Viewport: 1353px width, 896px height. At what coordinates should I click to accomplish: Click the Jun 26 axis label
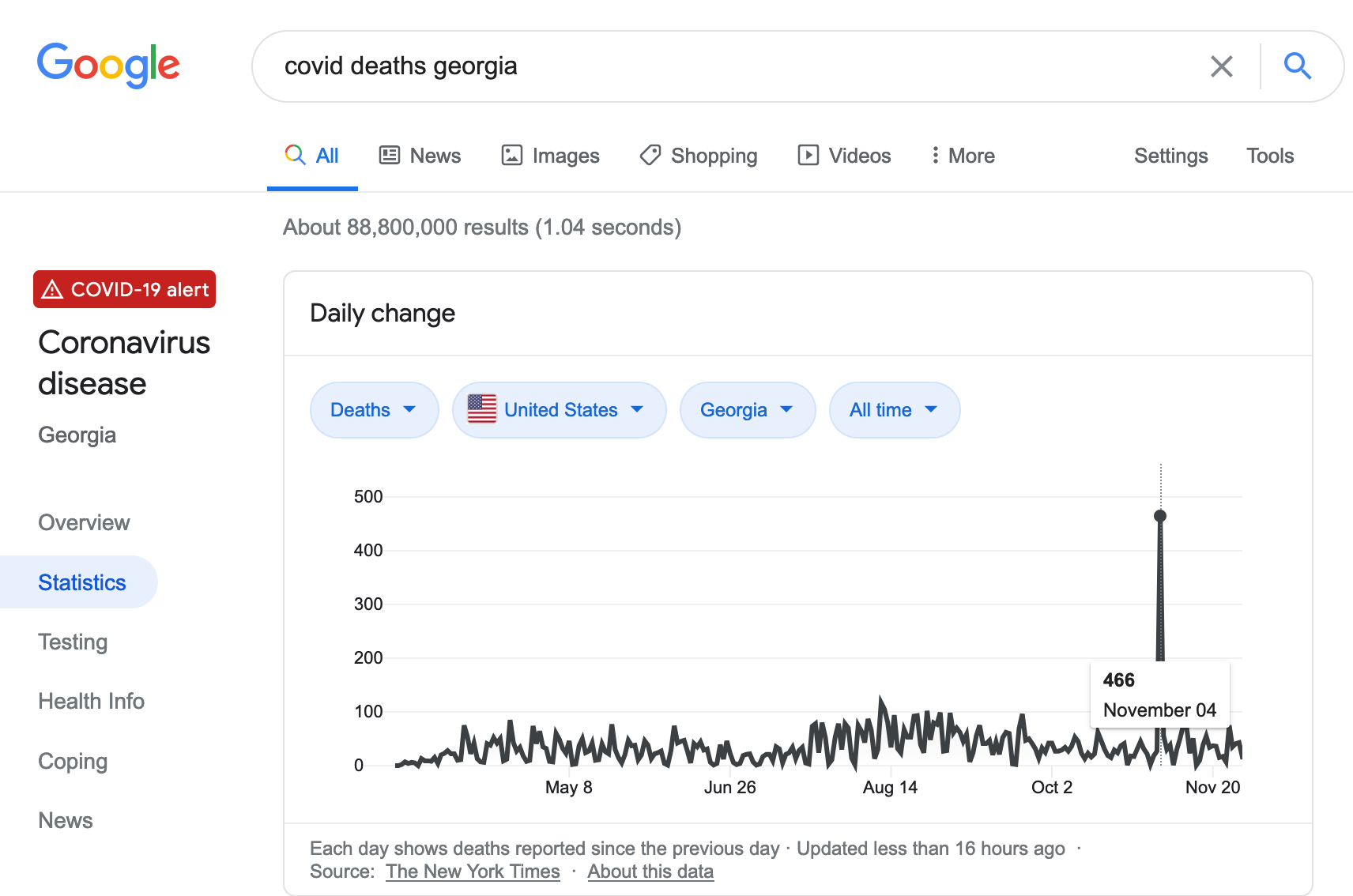730,787
